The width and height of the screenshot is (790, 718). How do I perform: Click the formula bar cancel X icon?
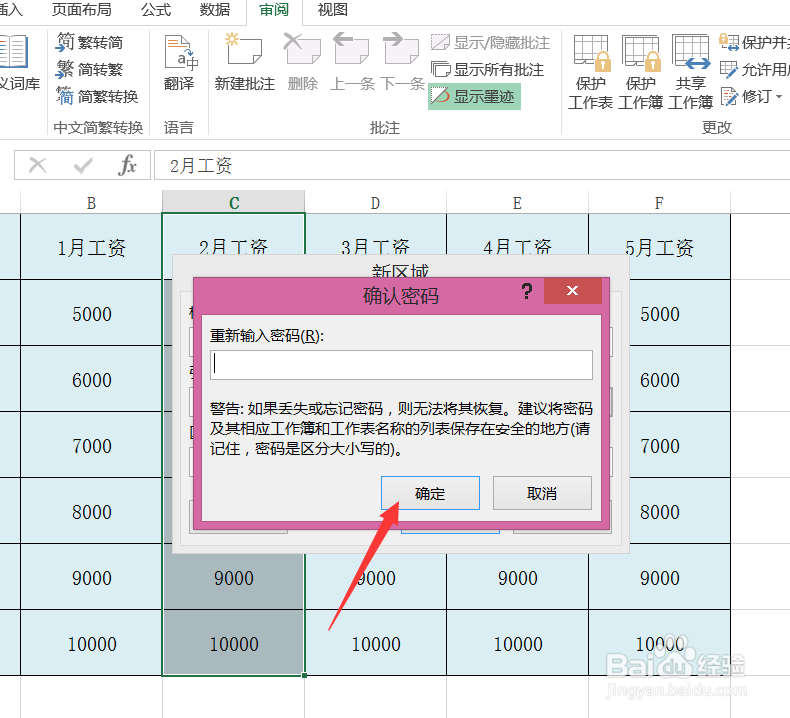(38, 165)
